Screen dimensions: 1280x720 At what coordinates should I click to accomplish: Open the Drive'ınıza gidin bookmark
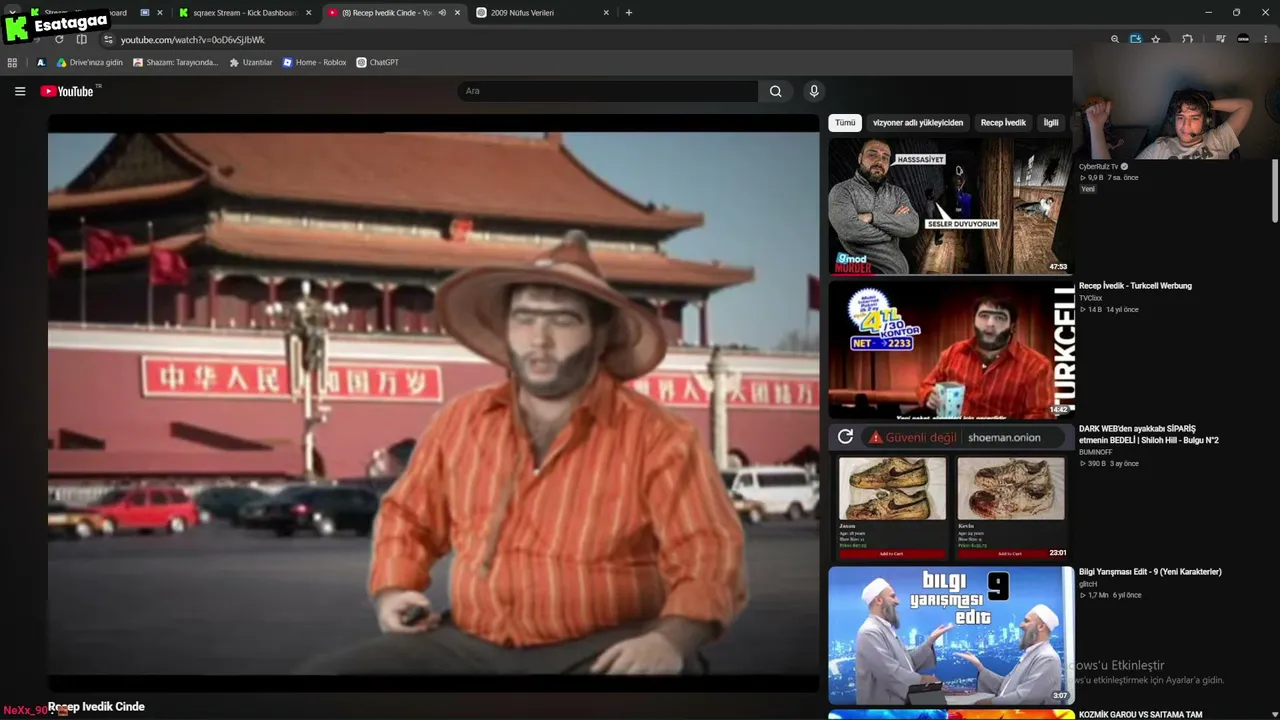(x=90, y=62)
